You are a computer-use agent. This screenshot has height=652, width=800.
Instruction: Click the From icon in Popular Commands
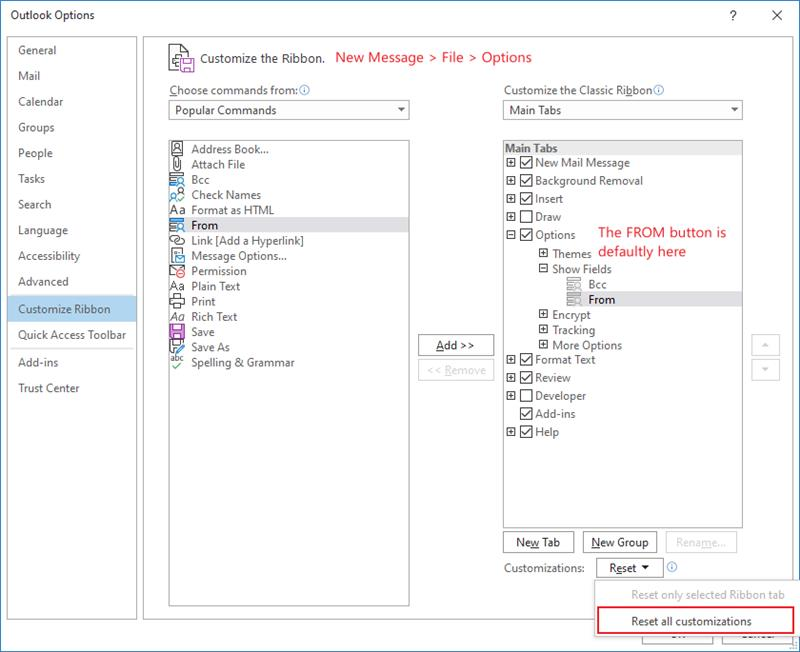[x=177, y=225]
